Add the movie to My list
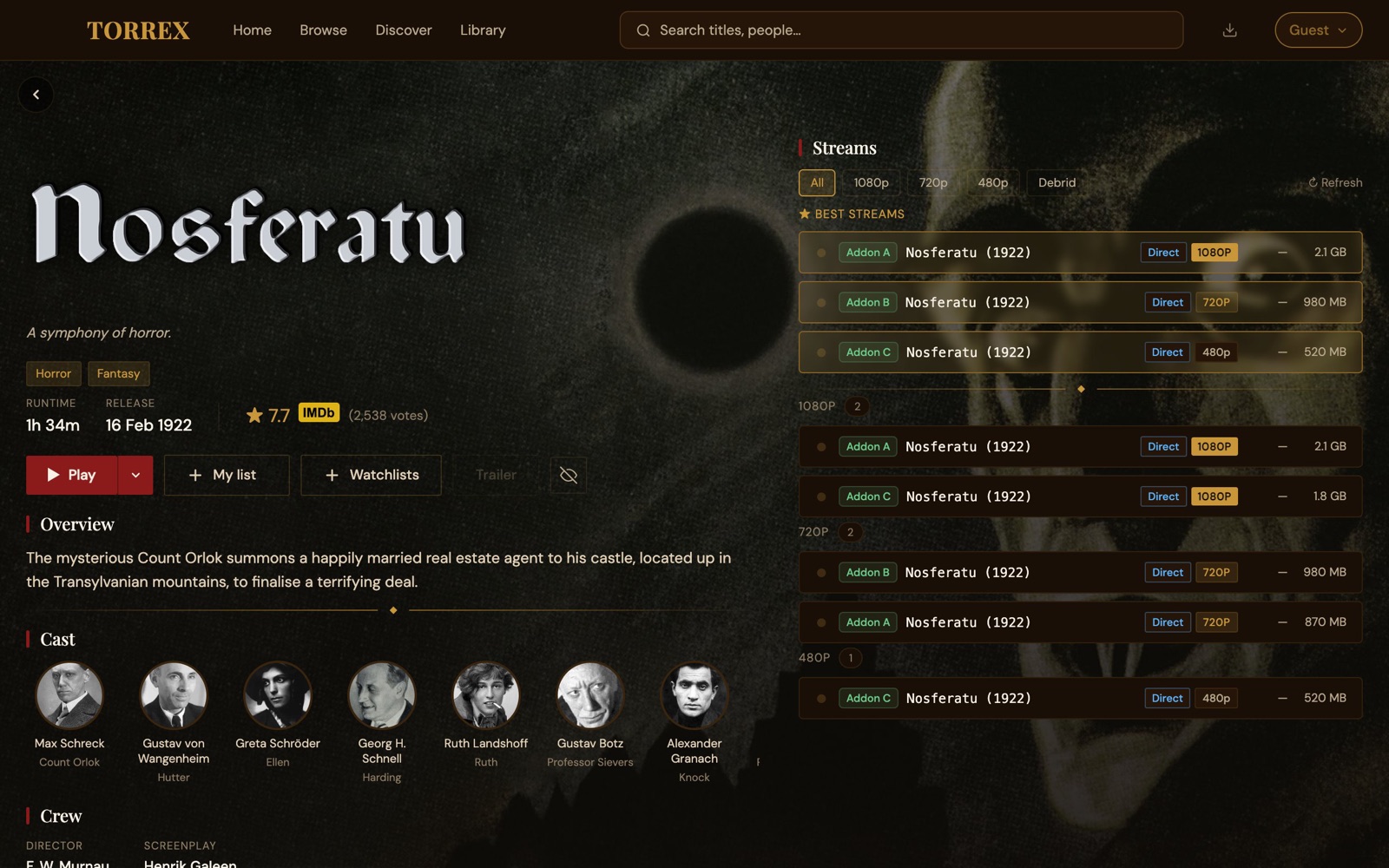The image size is (1389, 868). [227, 475]
